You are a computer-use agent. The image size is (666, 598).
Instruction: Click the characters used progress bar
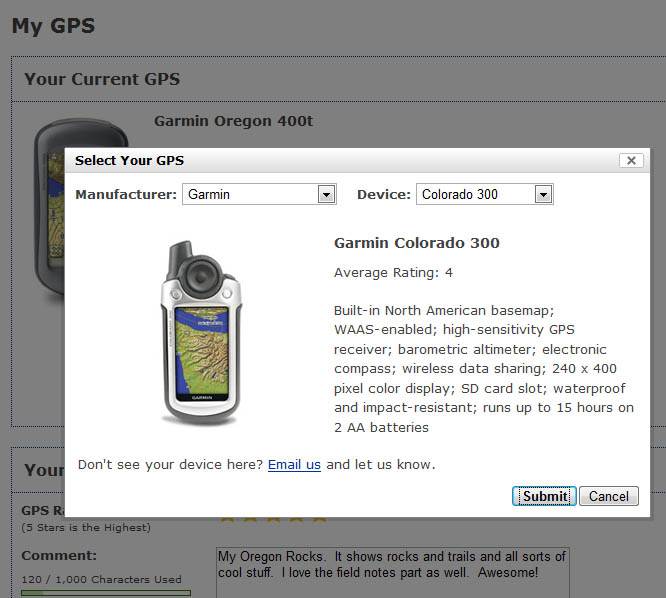click(x=106, y=593)
